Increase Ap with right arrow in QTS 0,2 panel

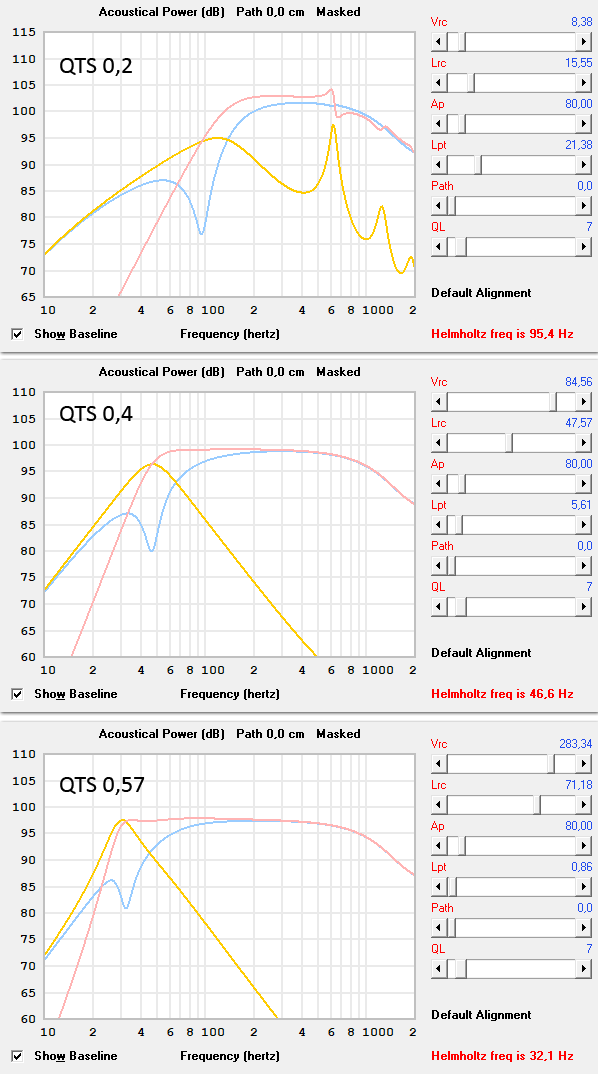click(x=584, y=124)
